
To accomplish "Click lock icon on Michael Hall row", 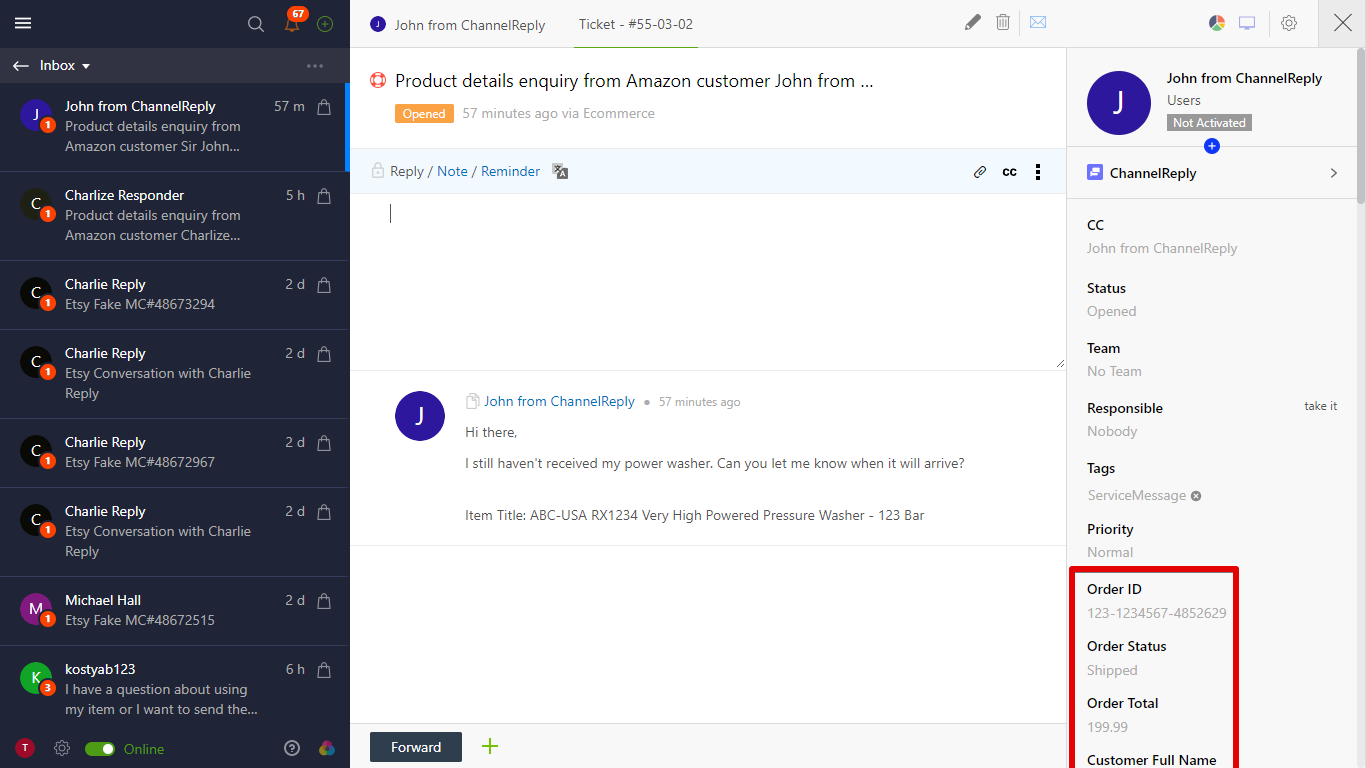I will [x=324, y=601].
